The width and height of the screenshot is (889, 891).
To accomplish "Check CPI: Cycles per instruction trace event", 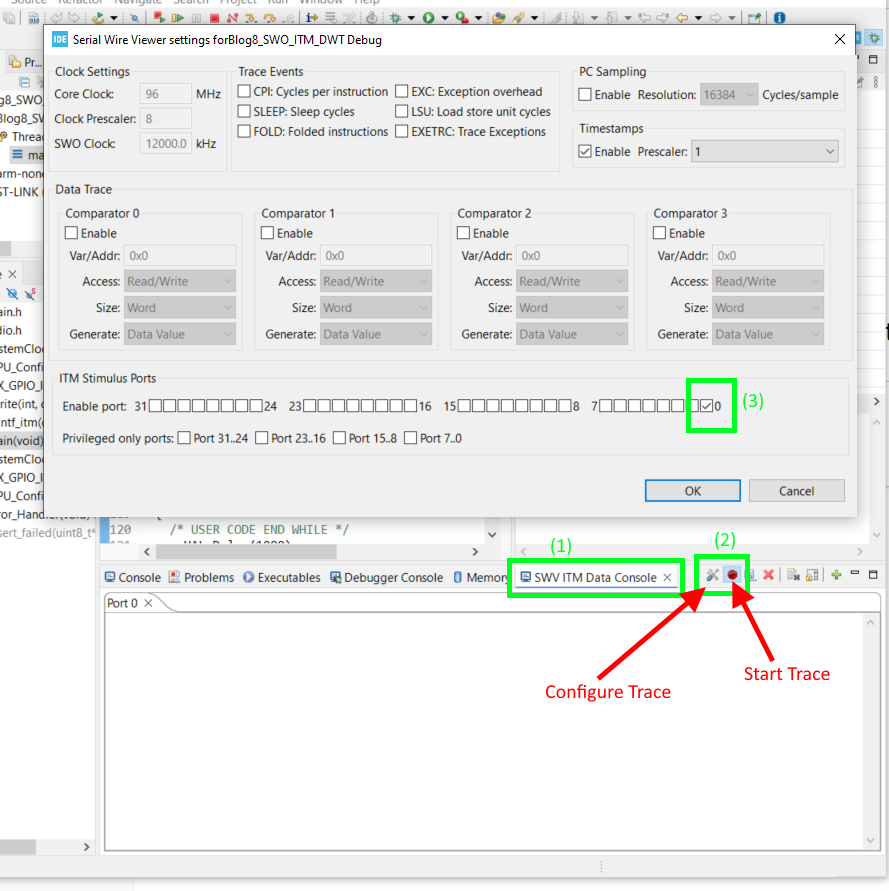I will pos(242,91).
